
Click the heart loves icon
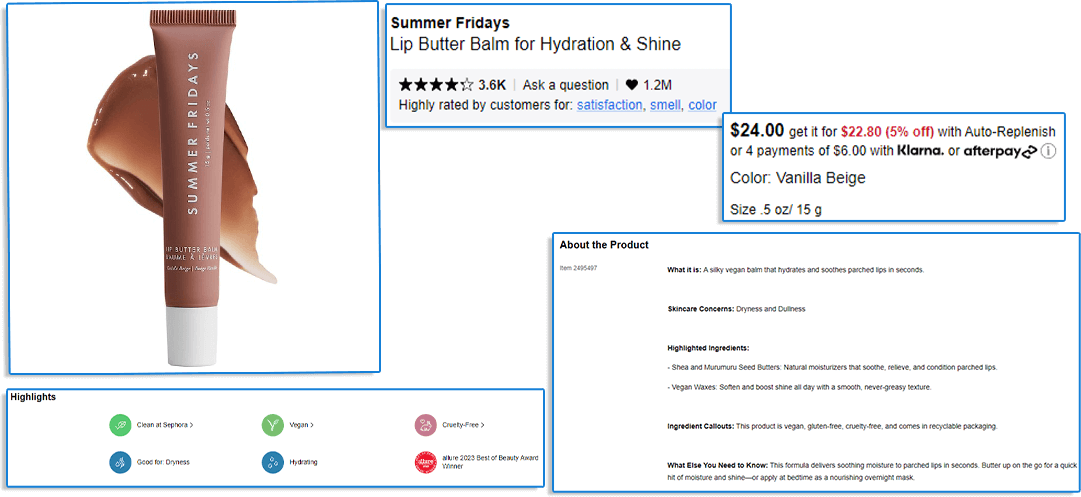click(x=632, y=85)
